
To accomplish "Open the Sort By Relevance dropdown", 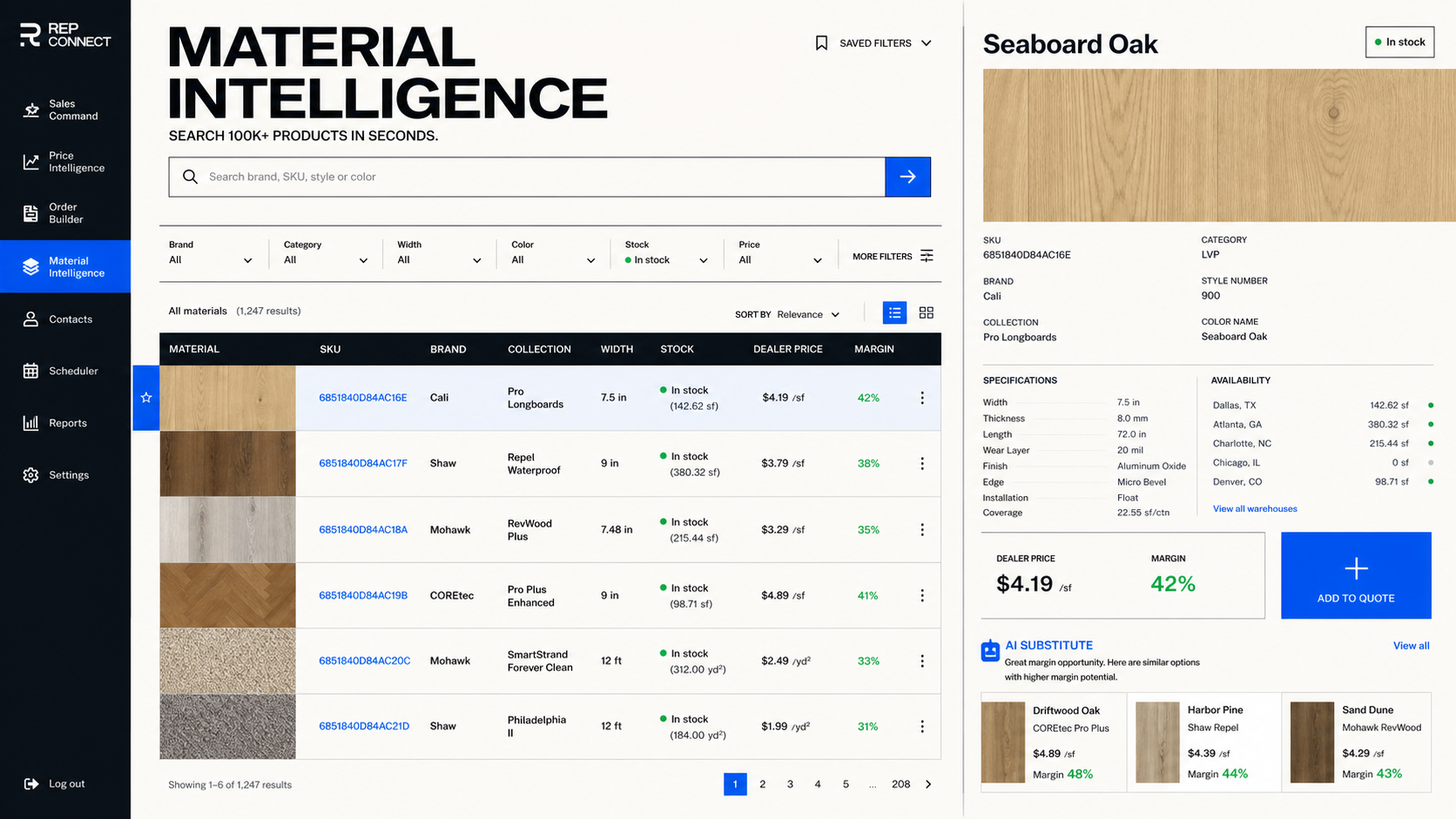I will pyautogui.click(x=788, y=315).
